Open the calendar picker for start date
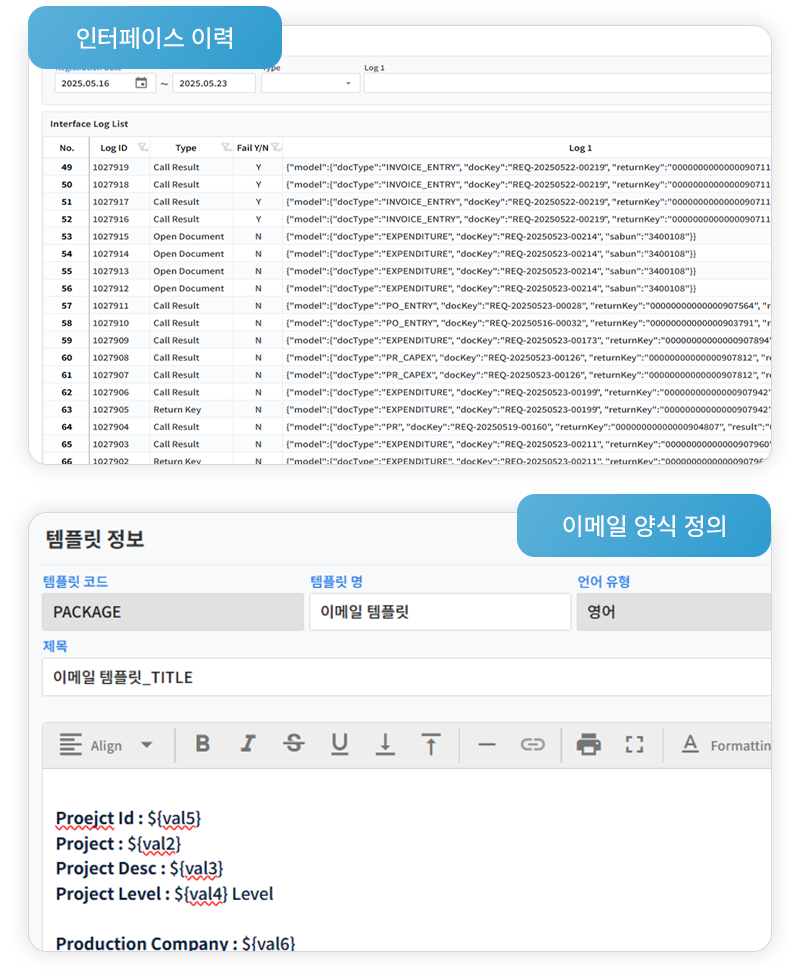 pyautogui.click(x=141, y=83)
